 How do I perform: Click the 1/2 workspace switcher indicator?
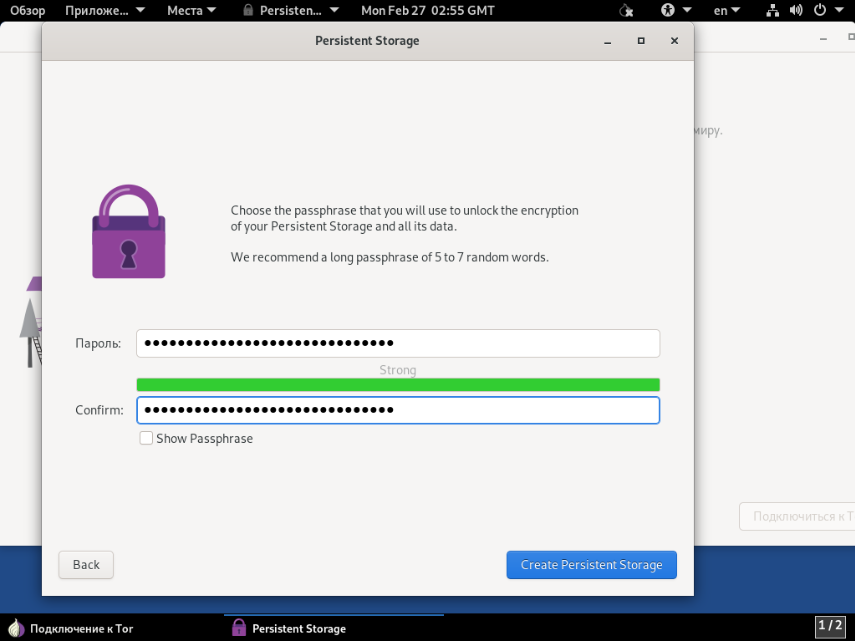pos(830,627)
